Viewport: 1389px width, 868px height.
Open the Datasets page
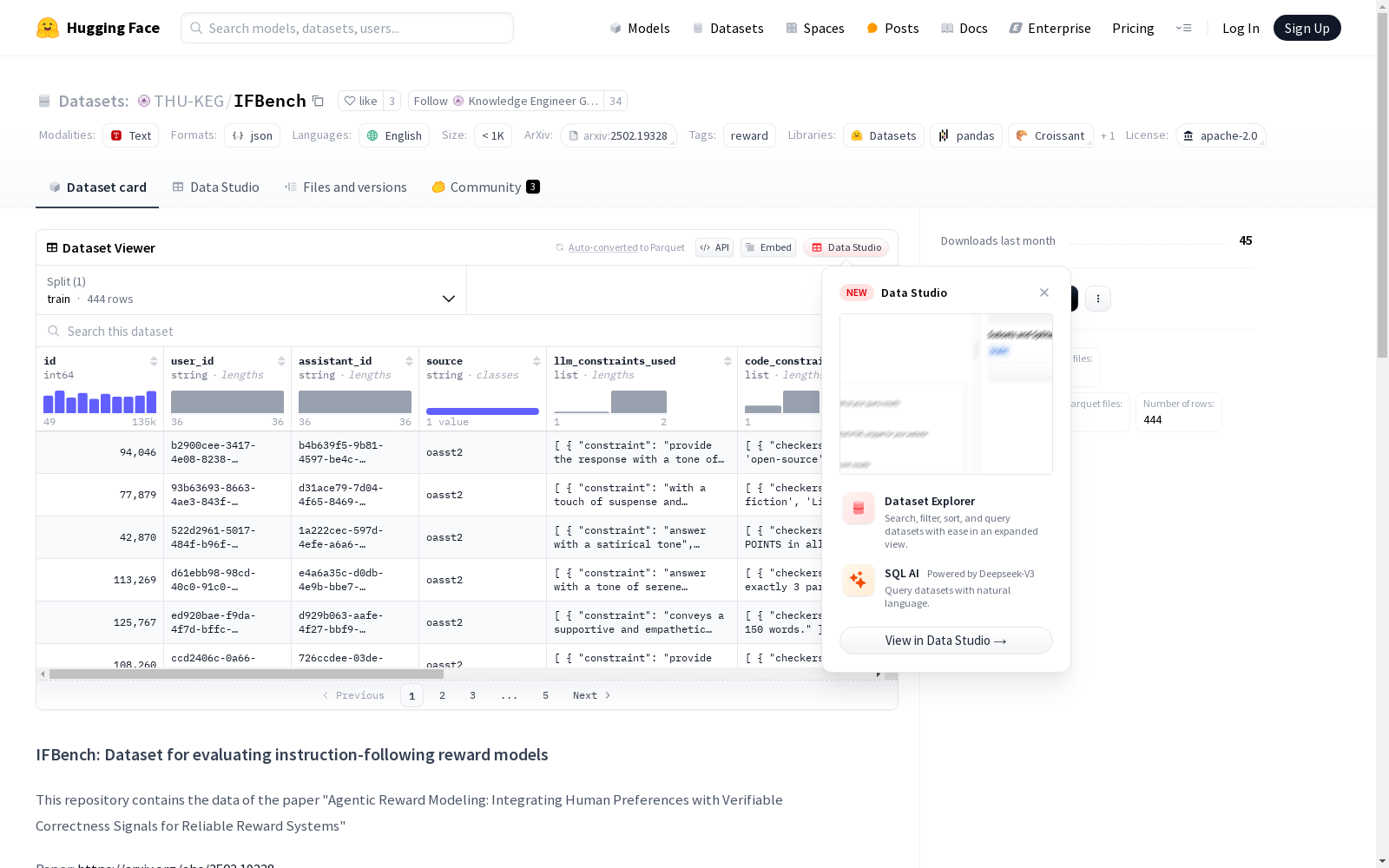click(727, 28)
